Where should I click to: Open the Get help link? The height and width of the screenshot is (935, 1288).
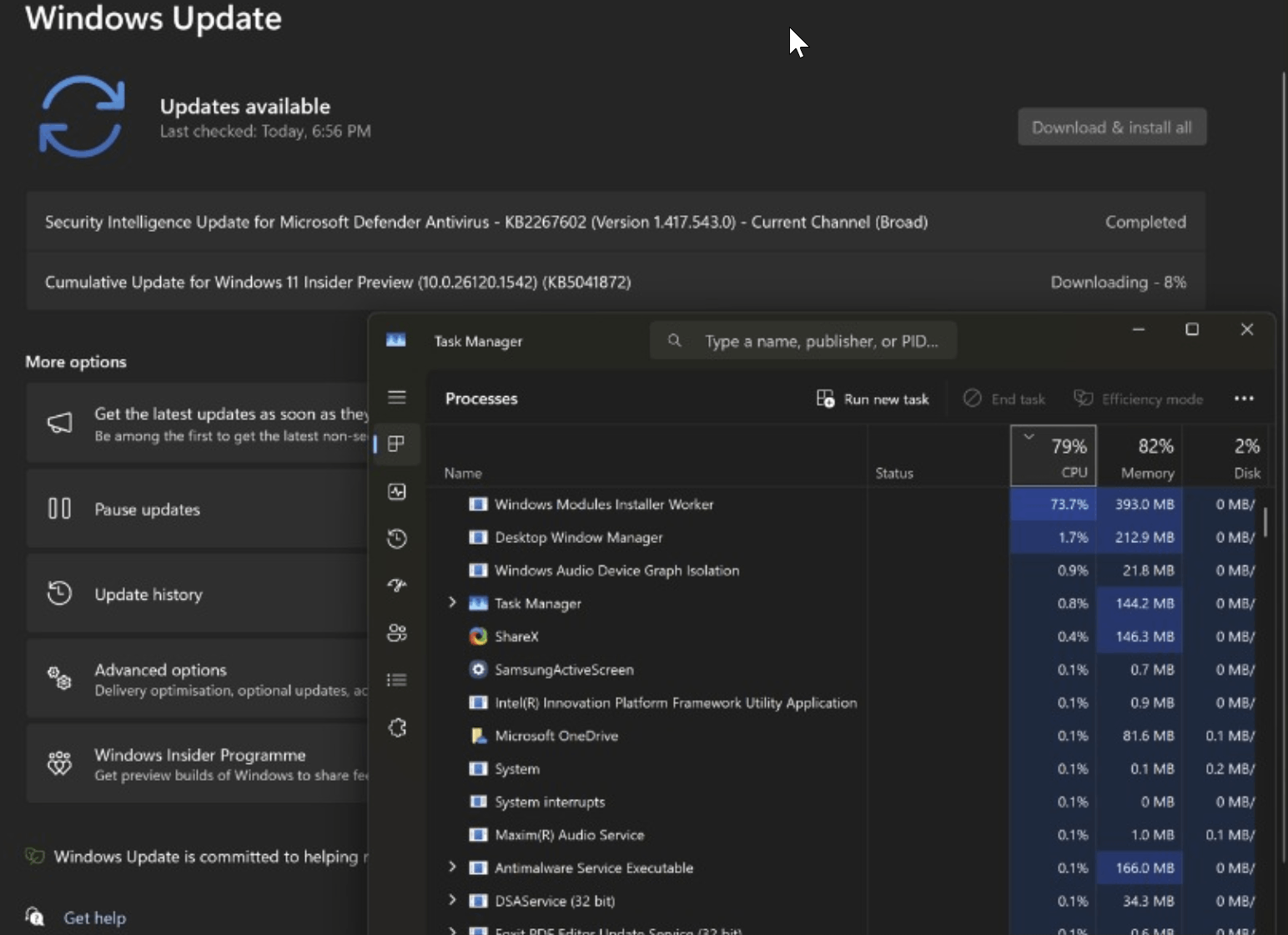coord(95,917)
